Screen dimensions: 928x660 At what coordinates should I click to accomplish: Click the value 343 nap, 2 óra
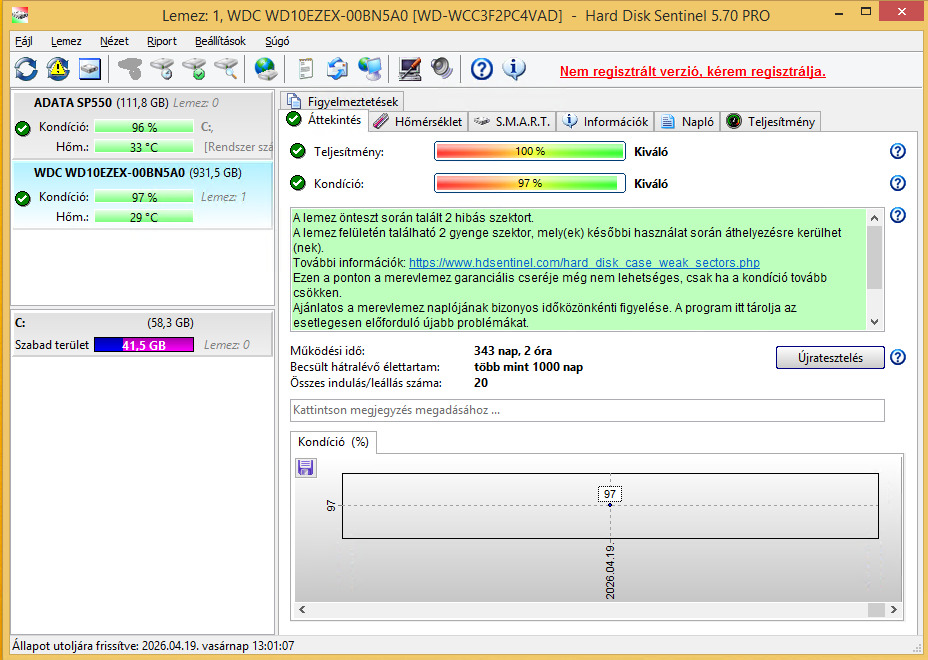pos(513,351)
